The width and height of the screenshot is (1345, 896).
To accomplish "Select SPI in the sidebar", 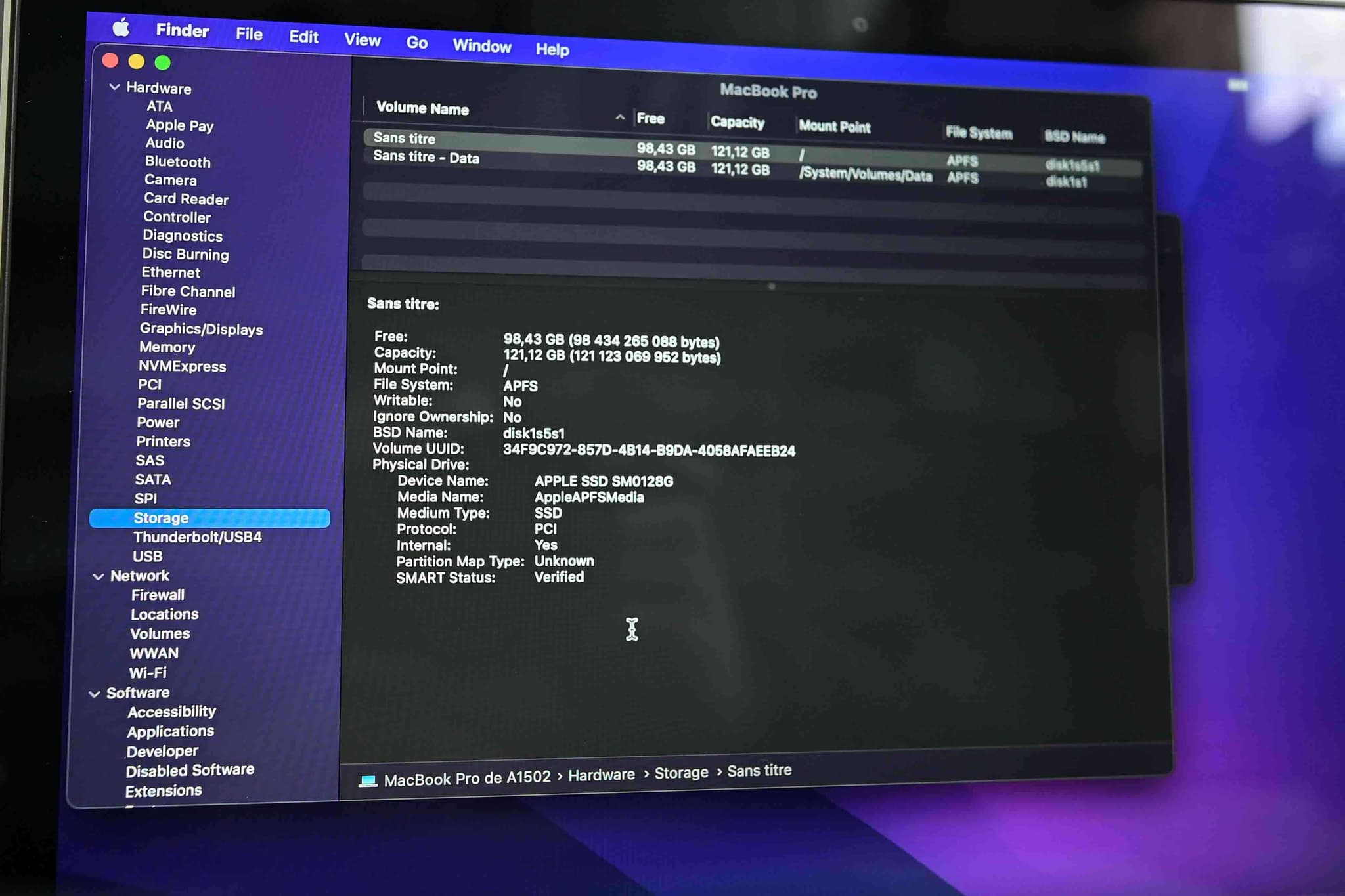I will [145, 499].
